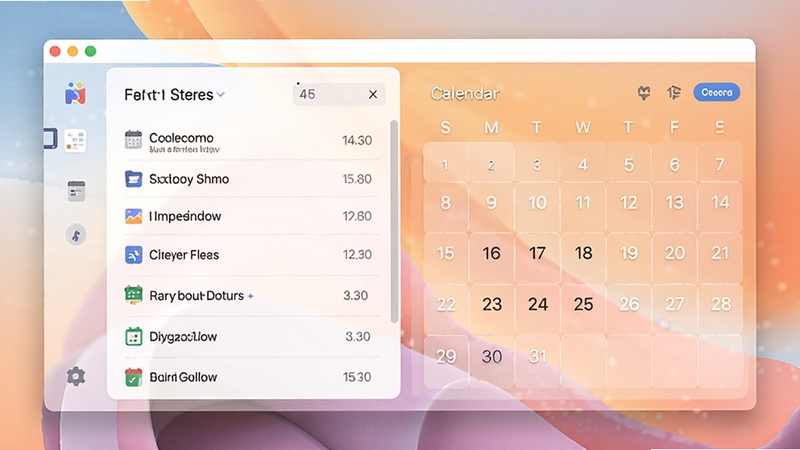Click the round activity icon in sidebar

tap(76, 235)
